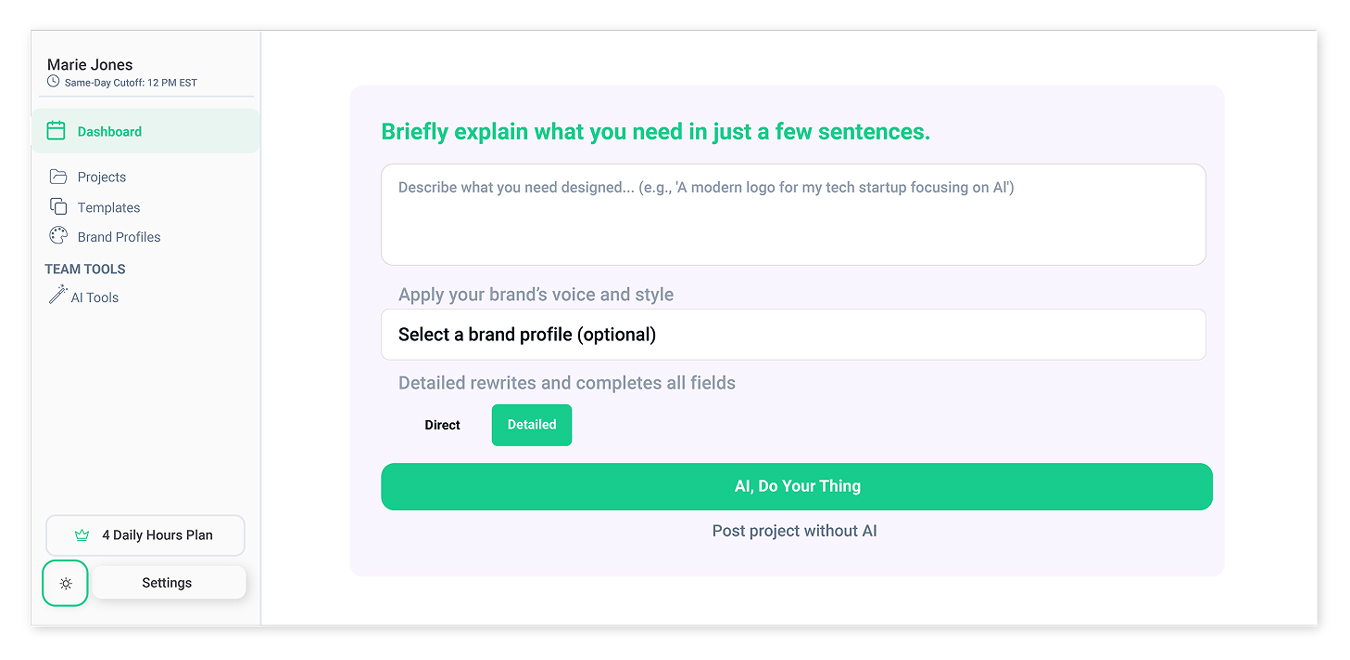Click the AI Tools magic wand icon

click(x=58, y=296)
